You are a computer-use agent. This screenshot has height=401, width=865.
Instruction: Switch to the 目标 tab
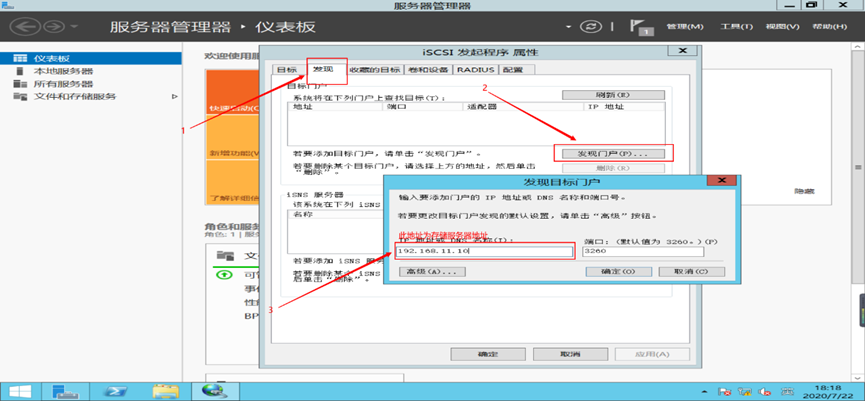point(286,69)
